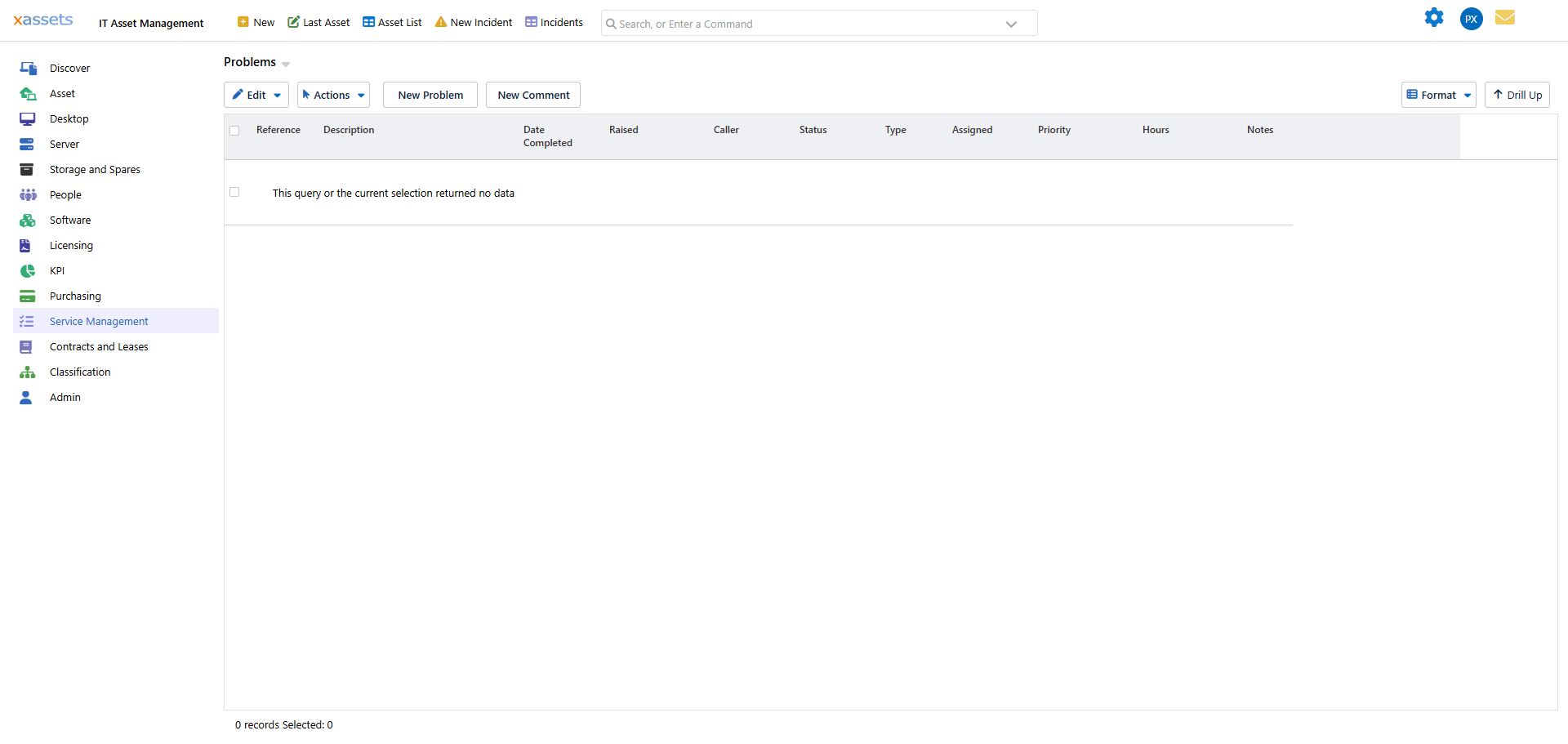Click the New Problem button
This screenshot has height=744, width=1568.
tap(430, 94)
